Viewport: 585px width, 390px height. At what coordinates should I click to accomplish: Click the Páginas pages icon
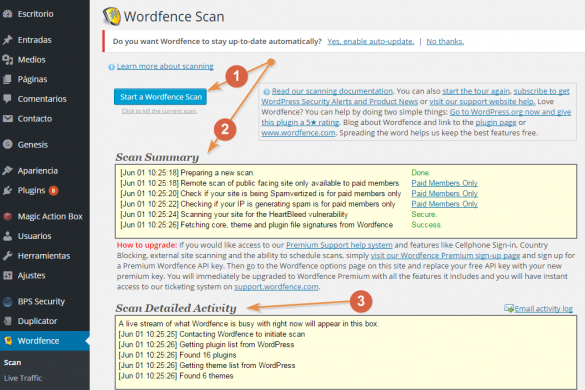click(x=7, y=79)
